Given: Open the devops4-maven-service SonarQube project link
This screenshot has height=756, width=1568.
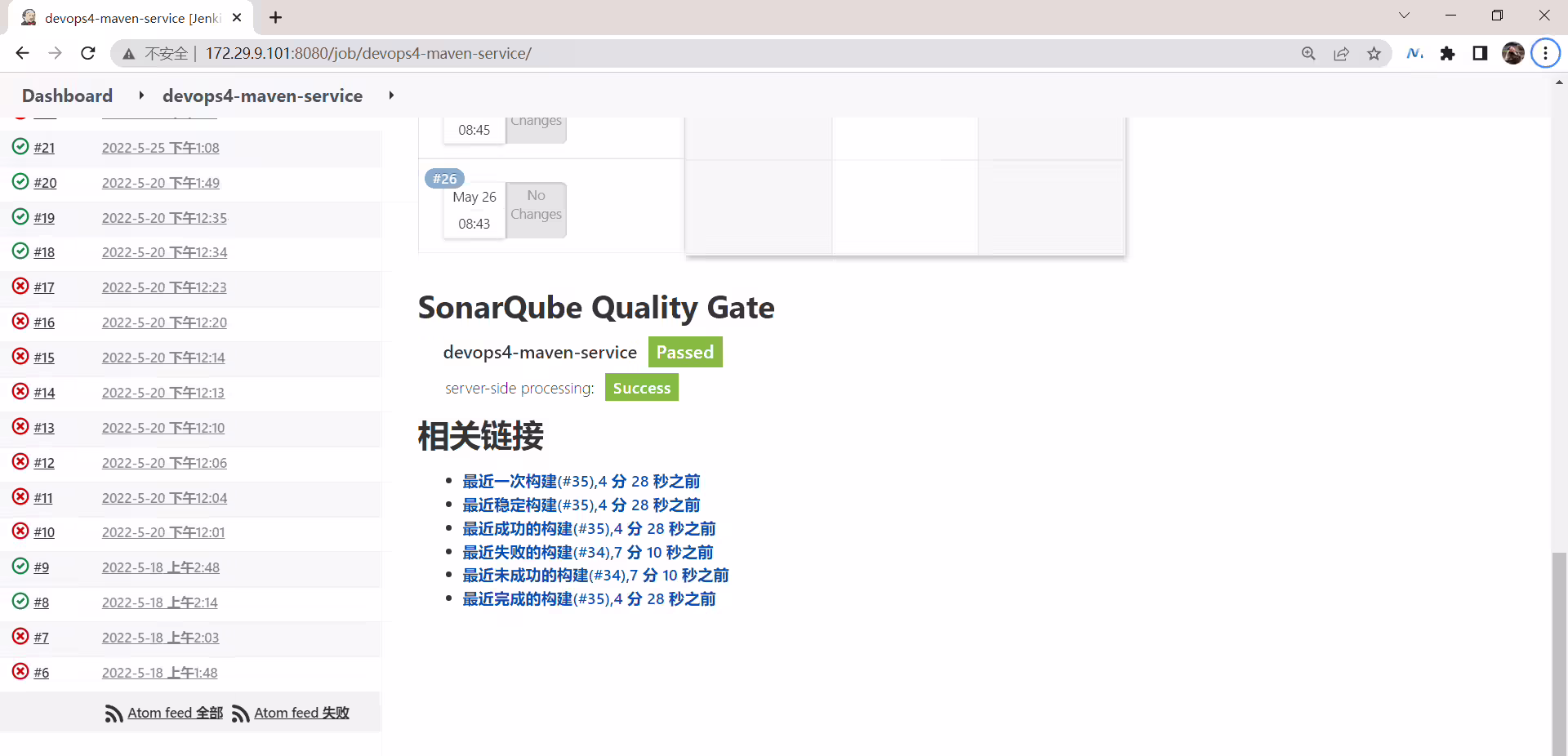Looking at the screenshot, I should coord(540,353).
